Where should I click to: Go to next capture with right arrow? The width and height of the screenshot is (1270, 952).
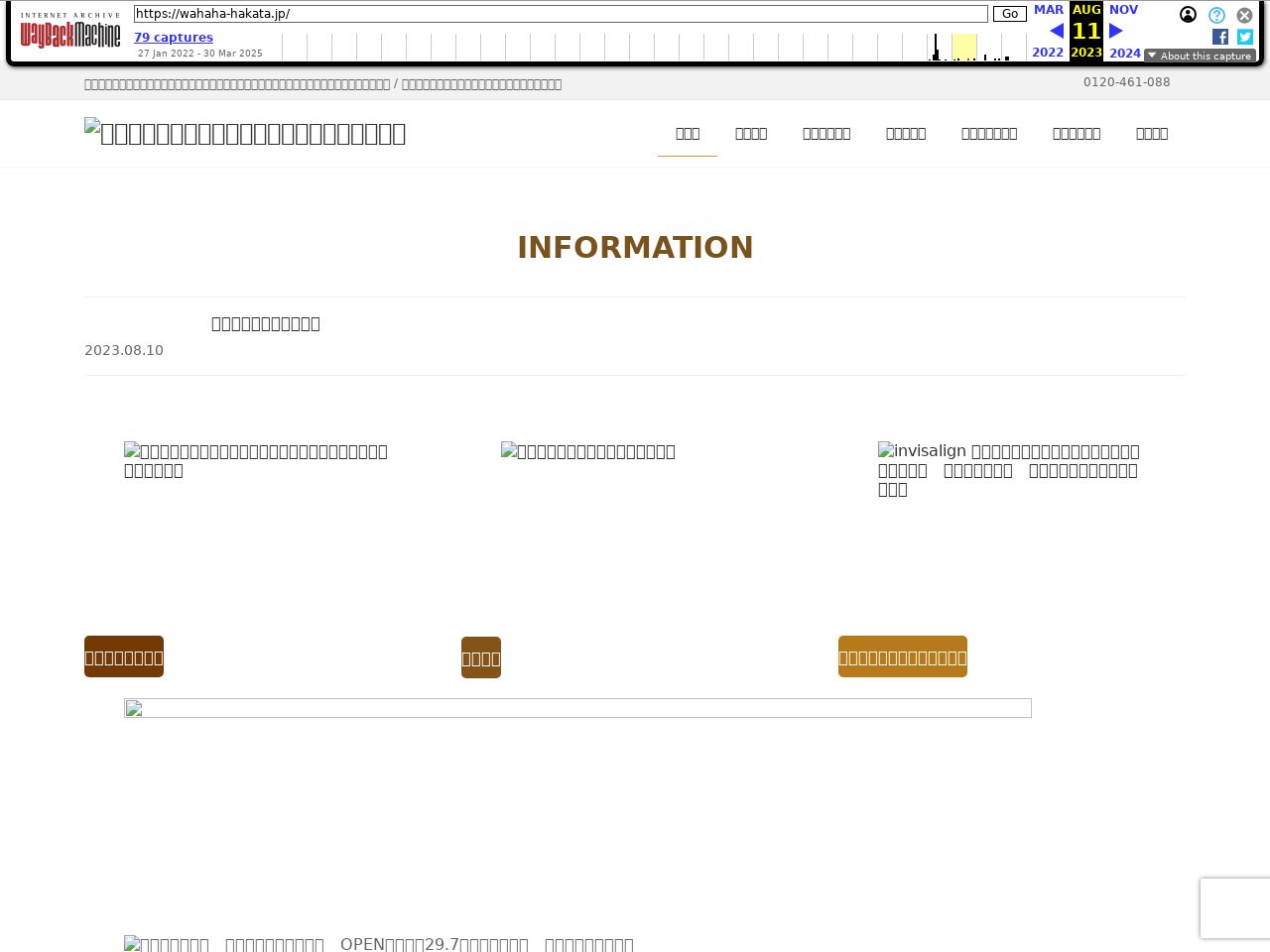click(x=1116, y=31)
